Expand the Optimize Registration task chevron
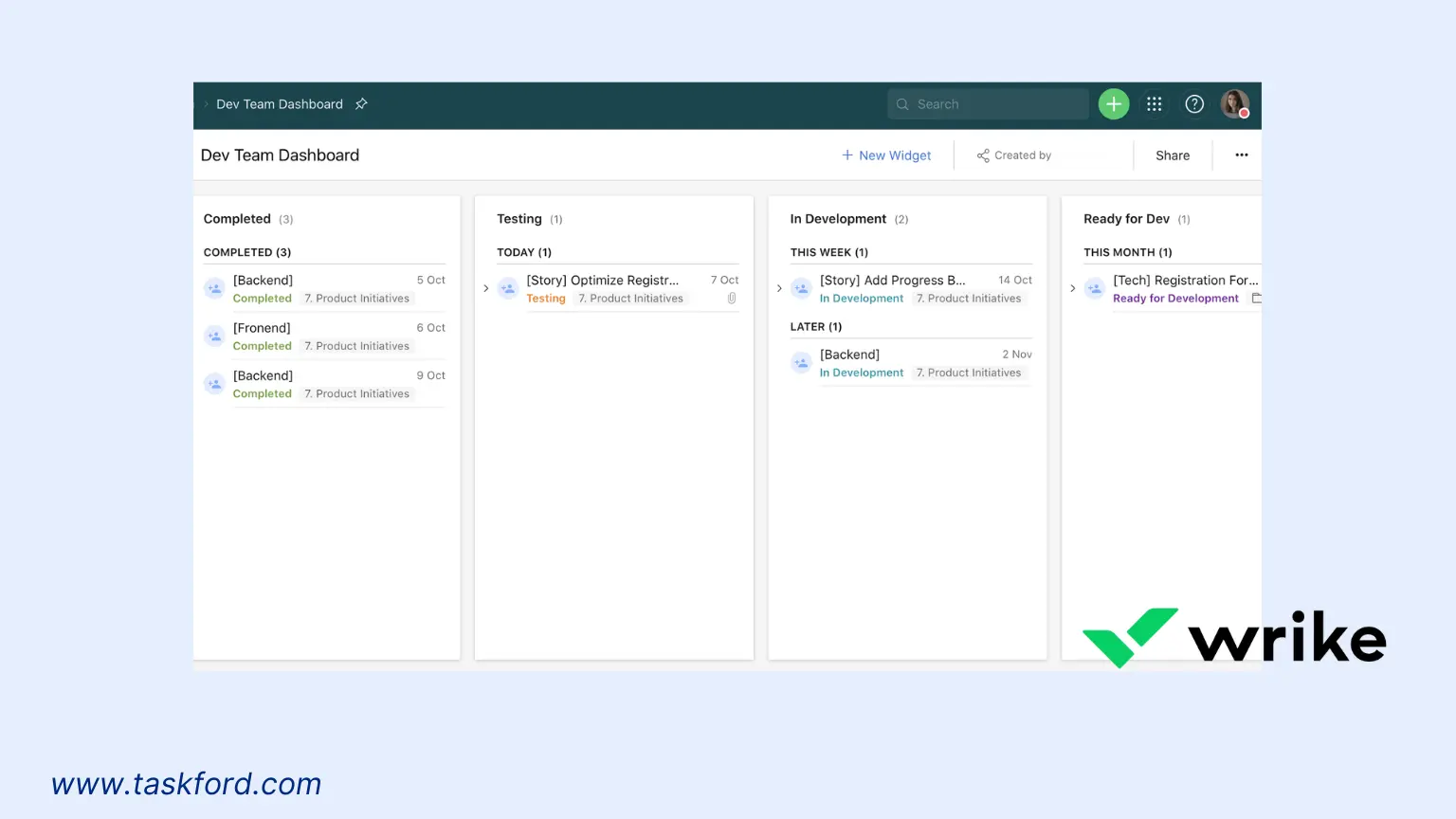This screenshot has width=1456, height=819. click(486, 287)
